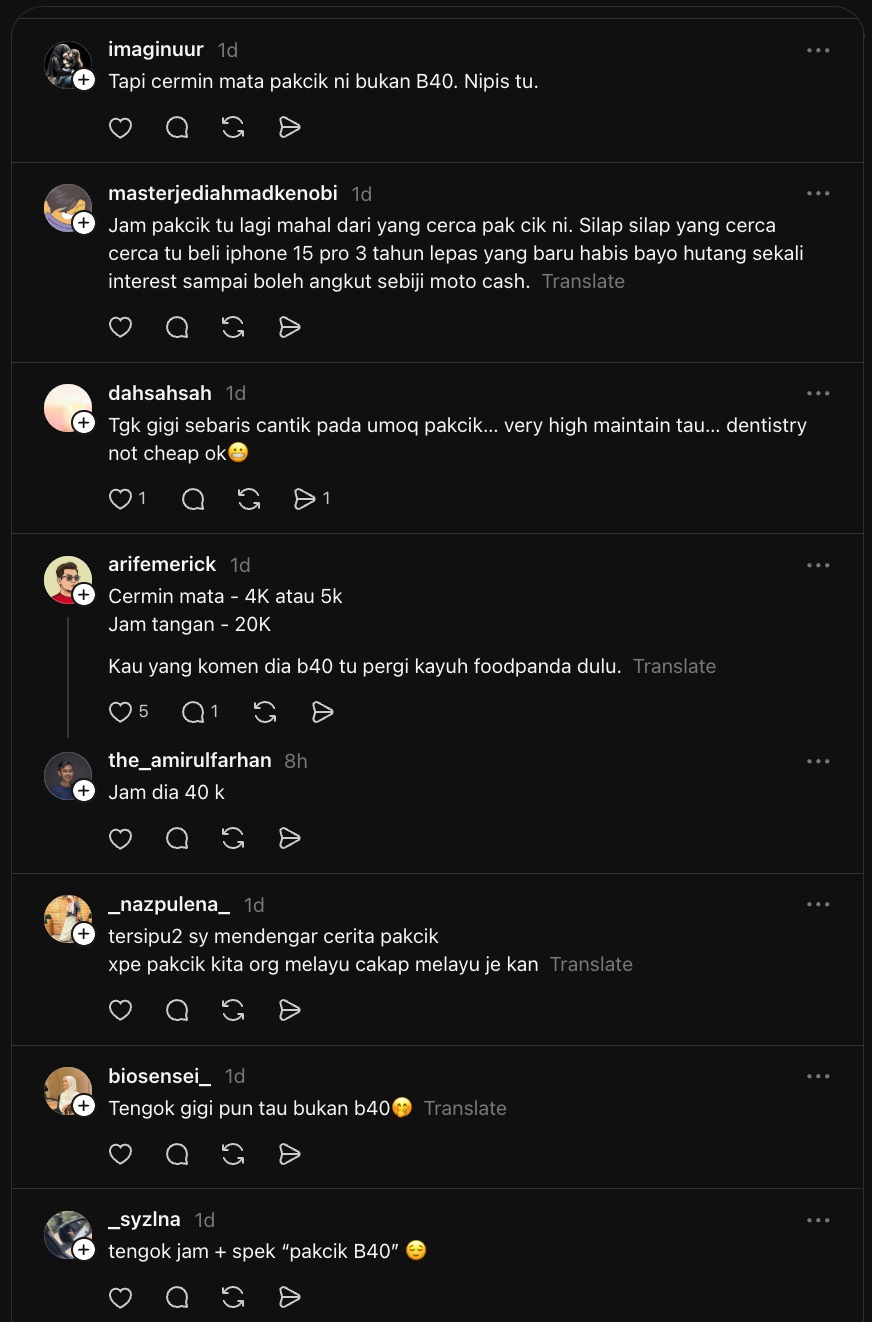
Task: Like imaginuur's comment with the heart icon
Action: 120,127
